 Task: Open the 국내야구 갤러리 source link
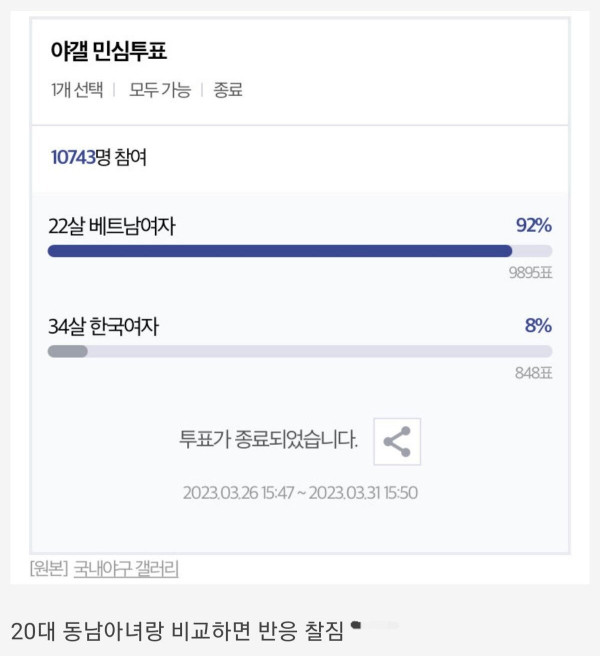[125, 569]
